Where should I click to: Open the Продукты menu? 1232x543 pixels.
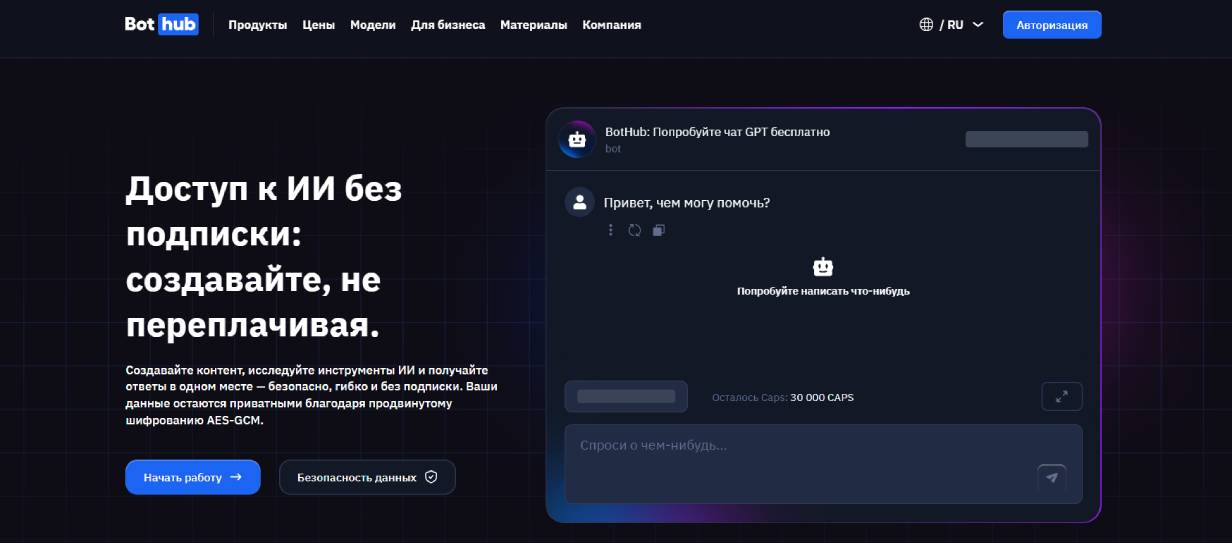coord(258,25)
